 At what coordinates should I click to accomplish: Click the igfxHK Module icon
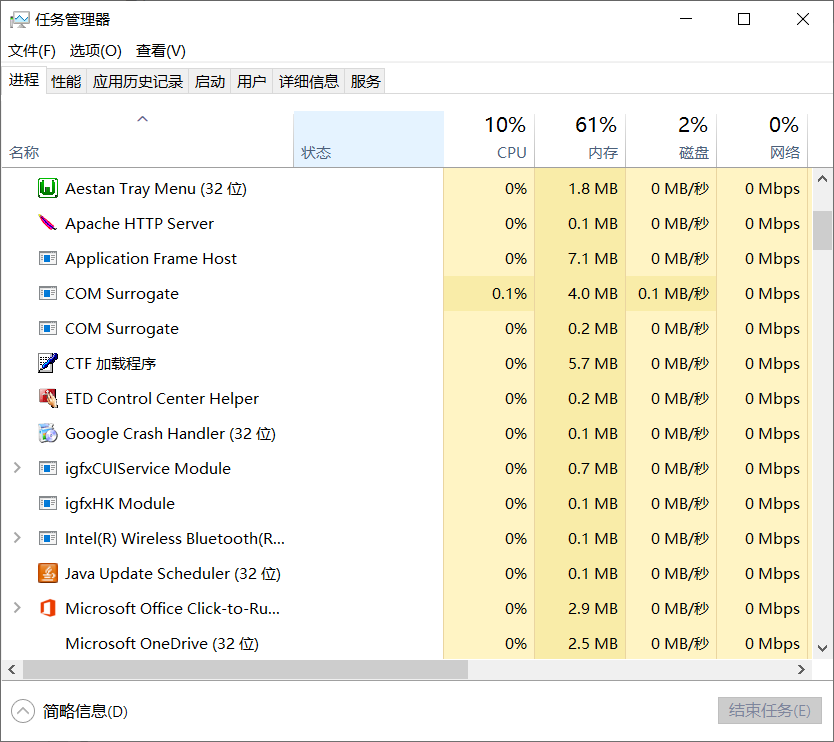tap(48, 504)
